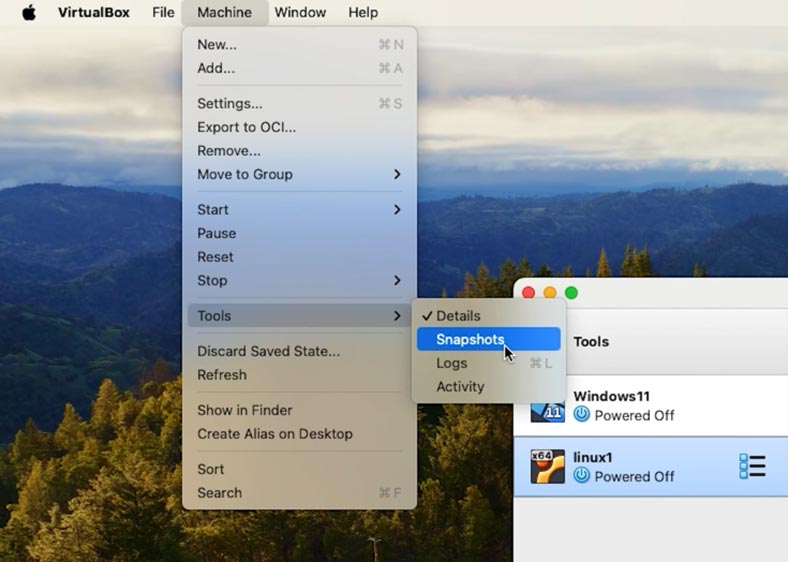Choose Add... from the Machine menu
Image resolution: width=788 pixels, height=562 pixels.
pos(300,68)
